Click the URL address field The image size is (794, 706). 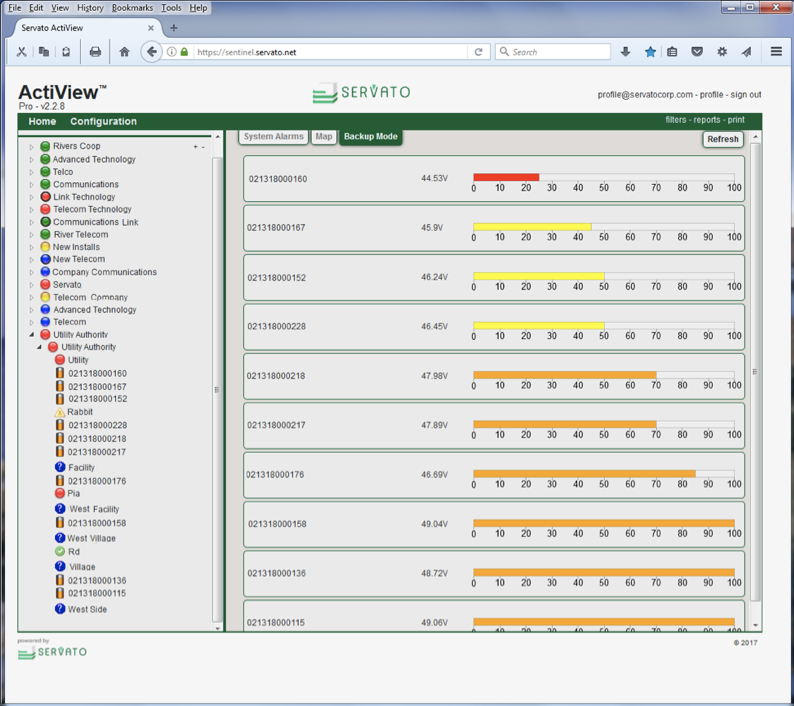click(x=329, y=52)
